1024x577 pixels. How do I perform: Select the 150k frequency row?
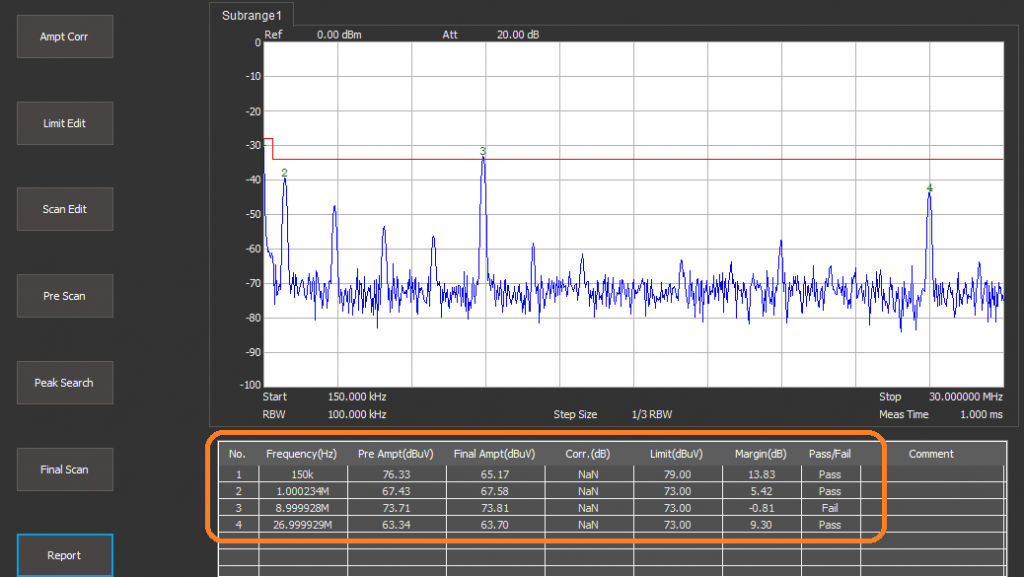click(300, 474)
